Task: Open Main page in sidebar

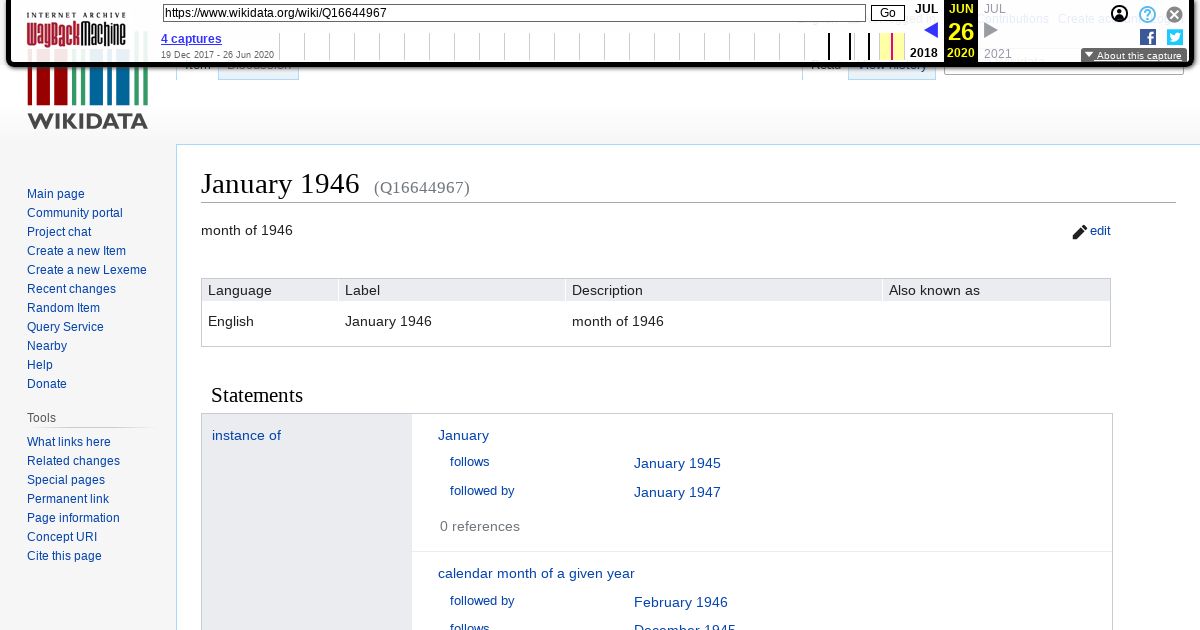Action: pyautogui.click(x=56, y=194)
